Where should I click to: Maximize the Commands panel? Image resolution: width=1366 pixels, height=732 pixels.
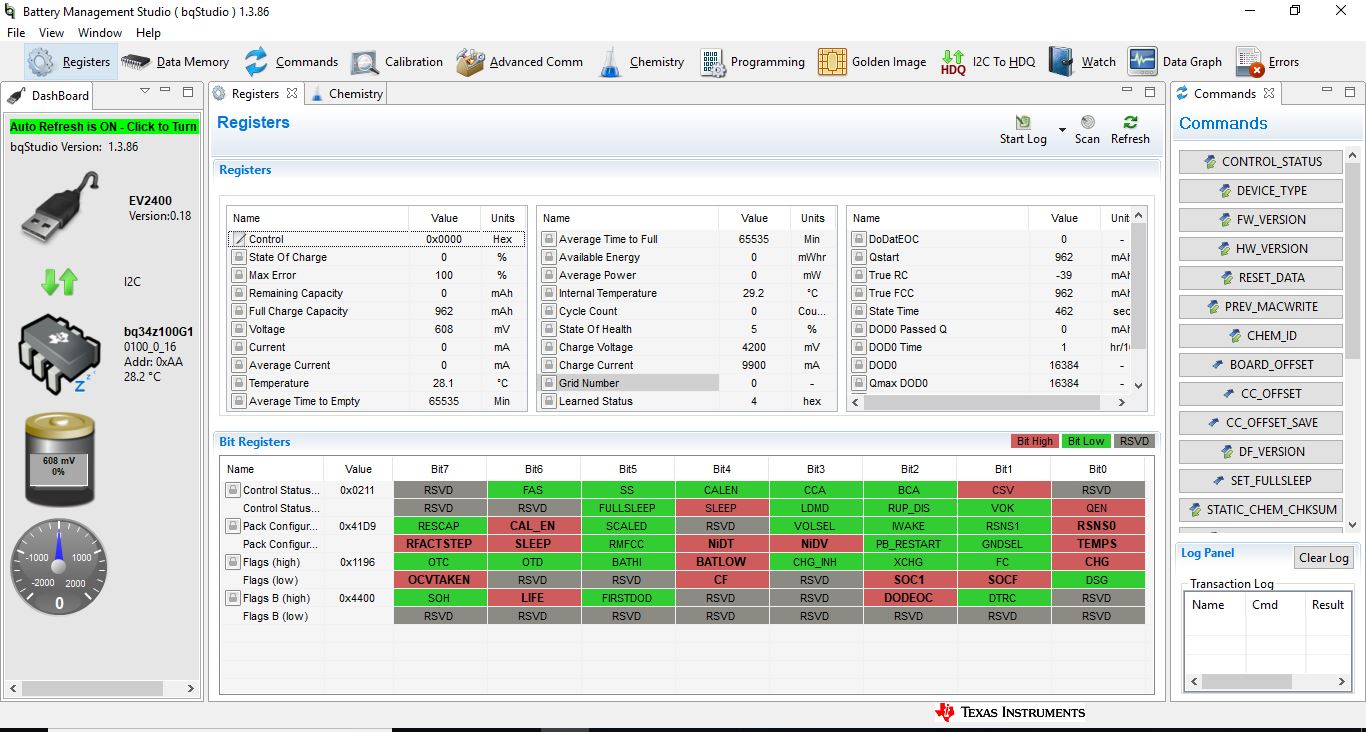[1350, 92]
